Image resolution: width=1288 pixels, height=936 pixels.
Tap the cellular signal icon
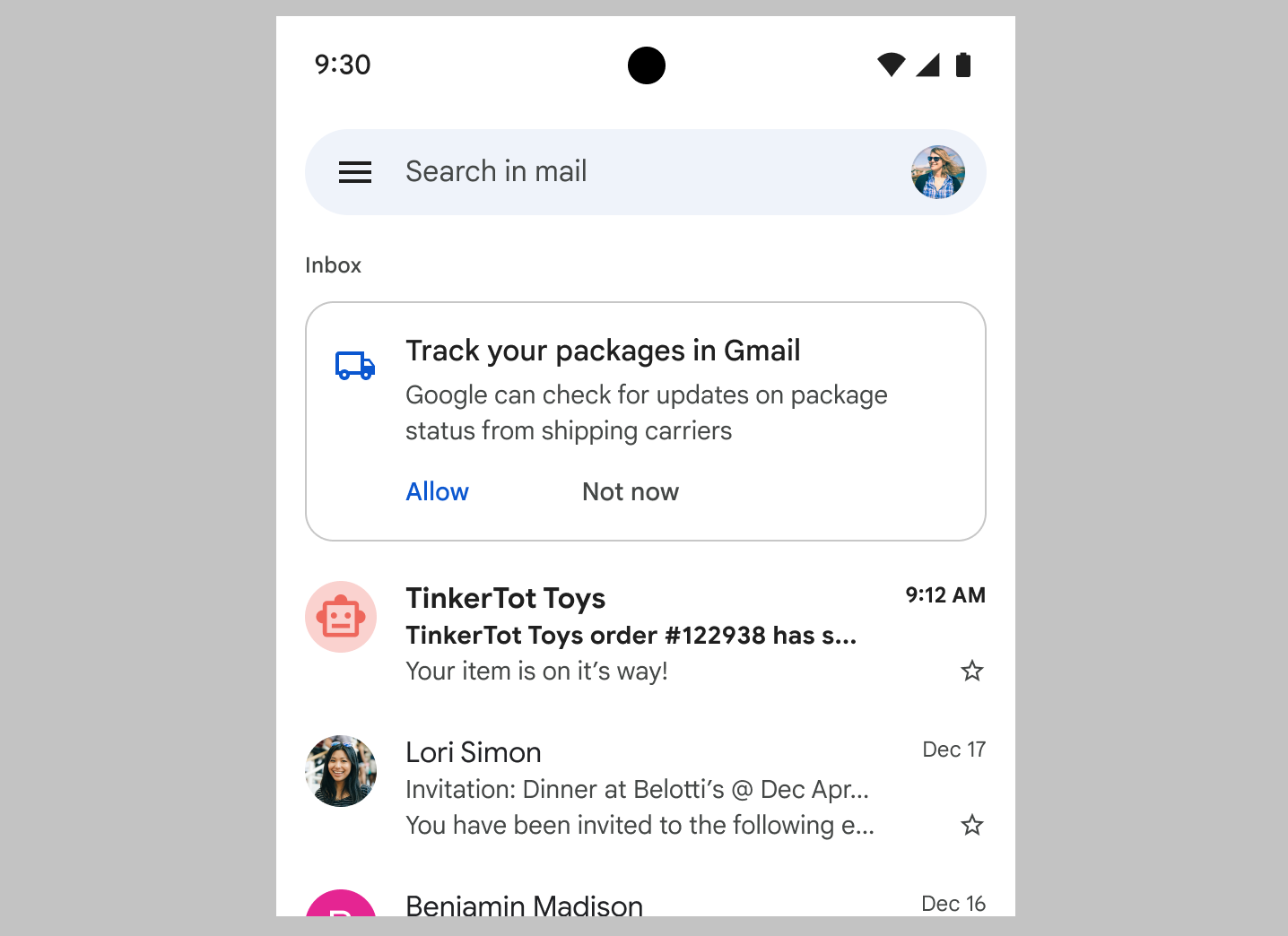point(927,65)
